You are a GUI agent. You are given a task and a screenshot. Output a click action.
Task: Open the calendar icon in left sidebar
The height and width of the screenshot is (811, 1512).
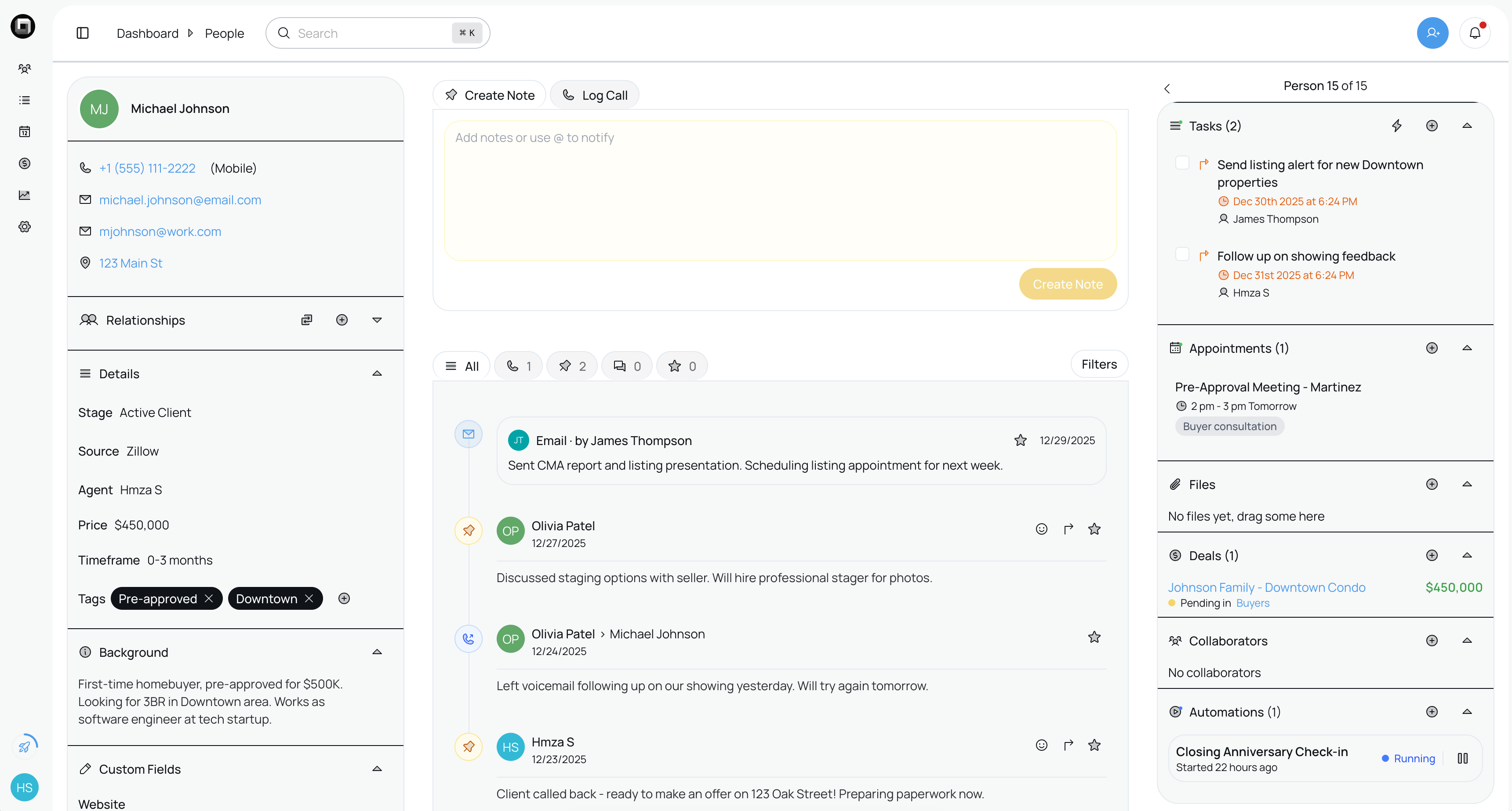coord(24,131)
